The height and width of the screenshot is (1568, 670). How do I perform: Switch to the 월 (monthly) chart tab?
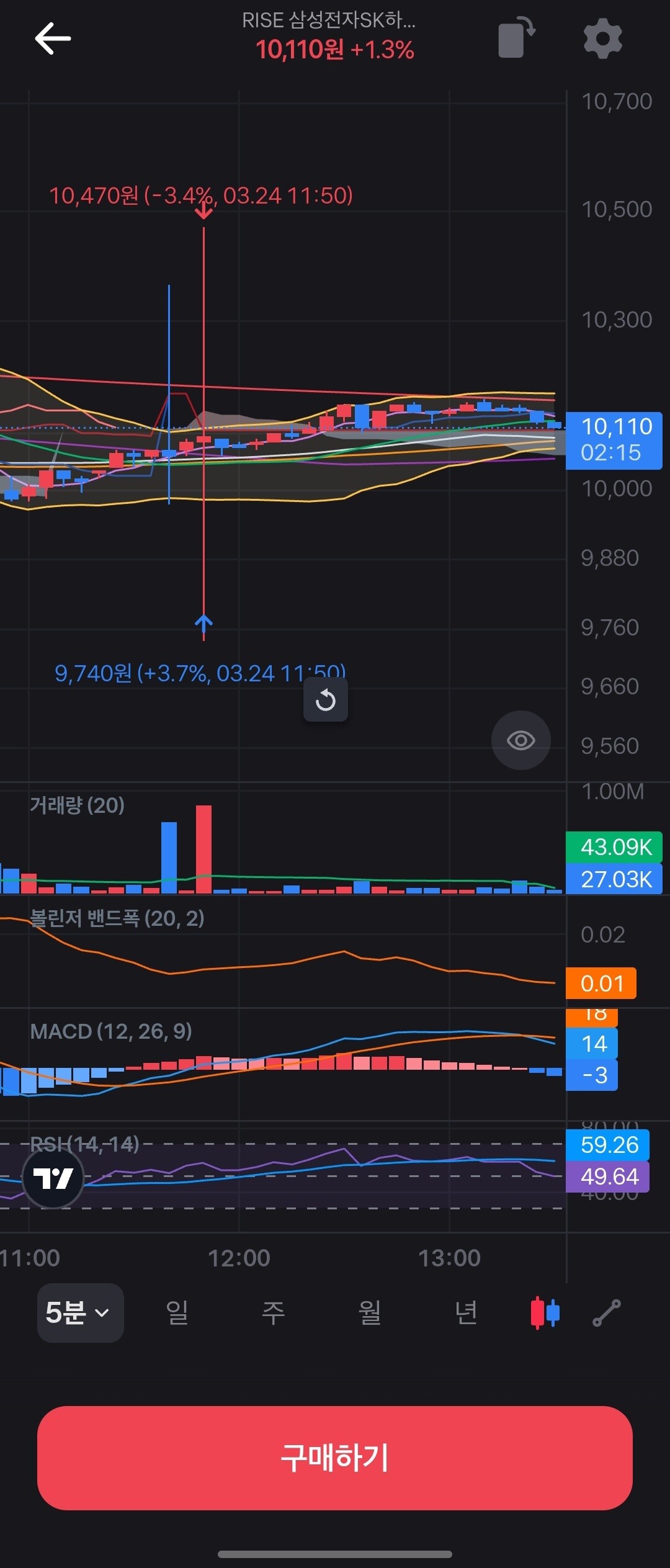tap(370, 1313)
